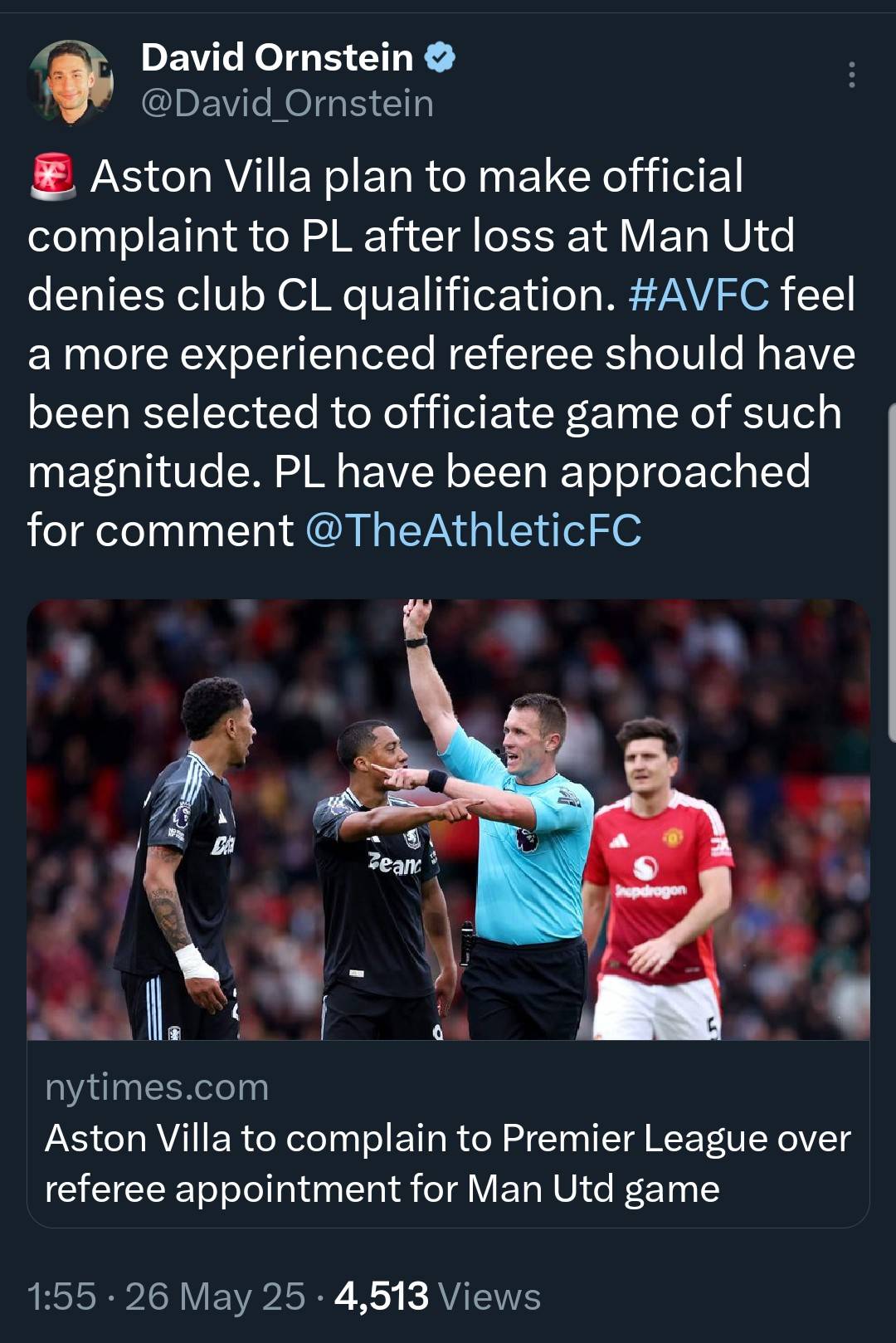Visit the @TheAthleticFC mention
896x1343 pixels.
(x=474, y=530)
